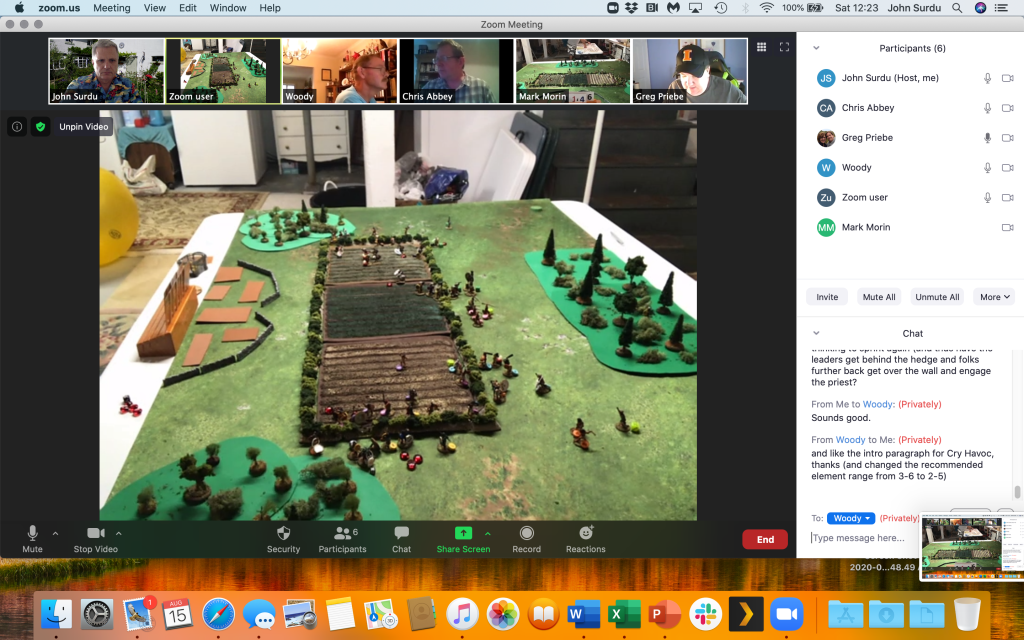The width and height of the screenshot is (1024, 640).
Task: Open the Security shield icon
Action: pyautogui.click(x=283, y=534)
